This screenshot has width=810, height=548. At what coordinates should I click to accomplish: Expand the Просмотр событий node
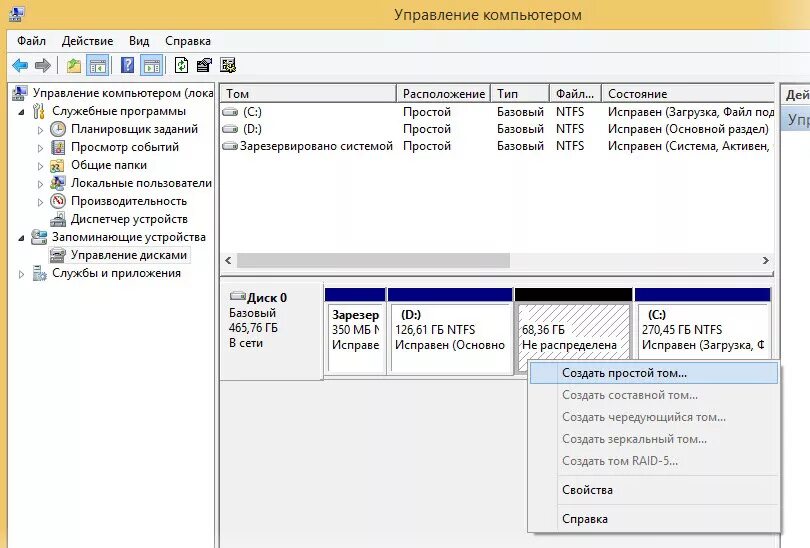(40, 148)
